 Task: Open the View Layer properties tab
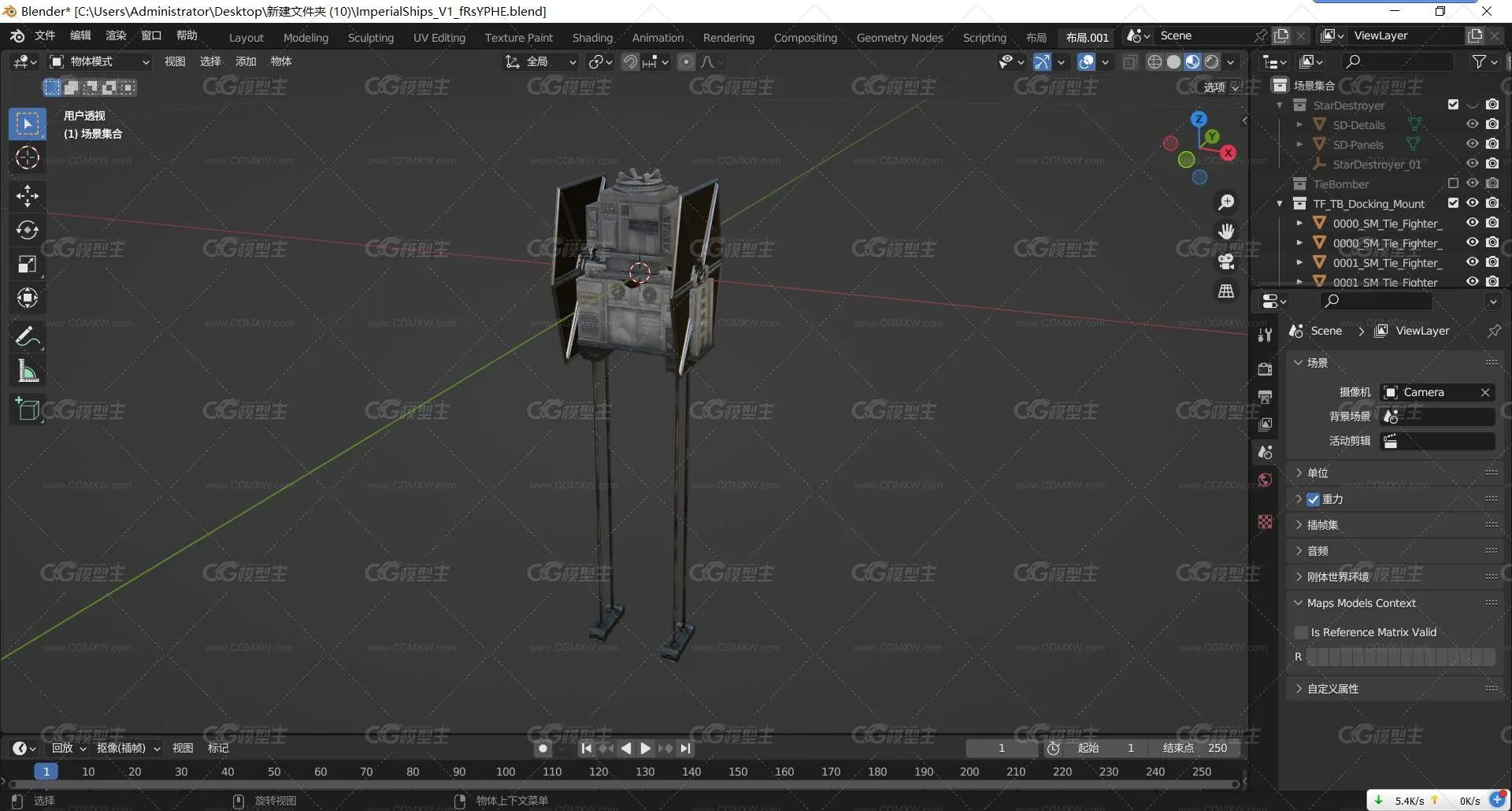click(1266, 424)
